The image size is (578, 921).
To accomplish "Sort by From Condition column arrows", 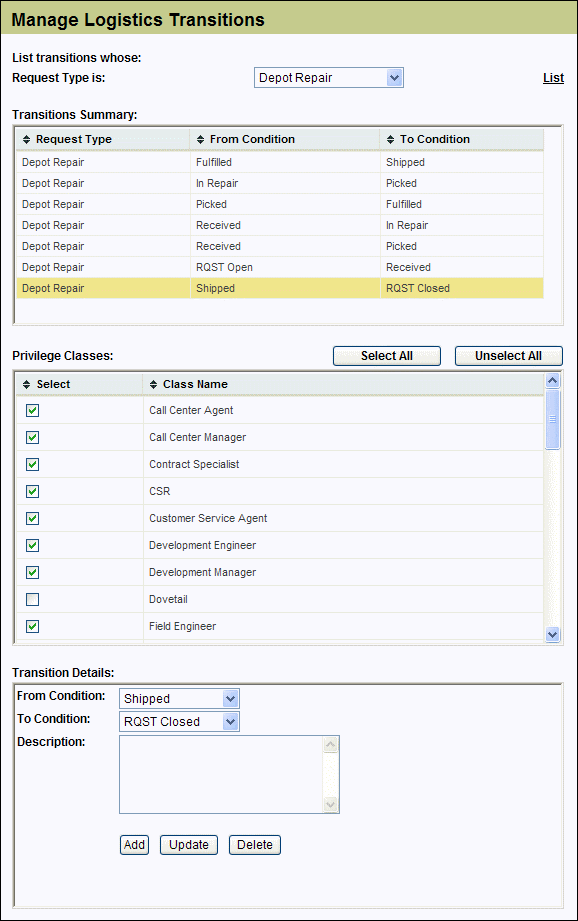I will pyautogui.click(x=200, y=139).
